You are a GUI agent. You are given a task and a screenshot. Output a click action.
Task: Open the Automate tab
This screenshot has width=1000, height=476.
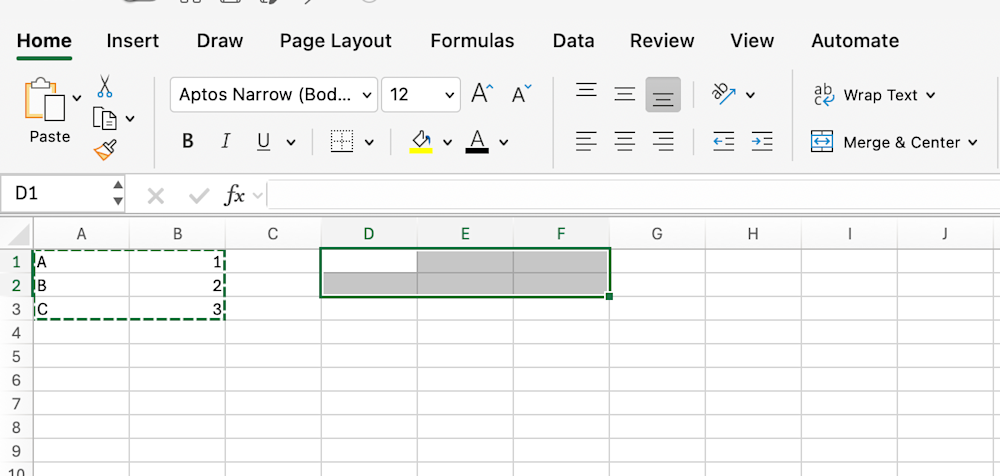855,41
